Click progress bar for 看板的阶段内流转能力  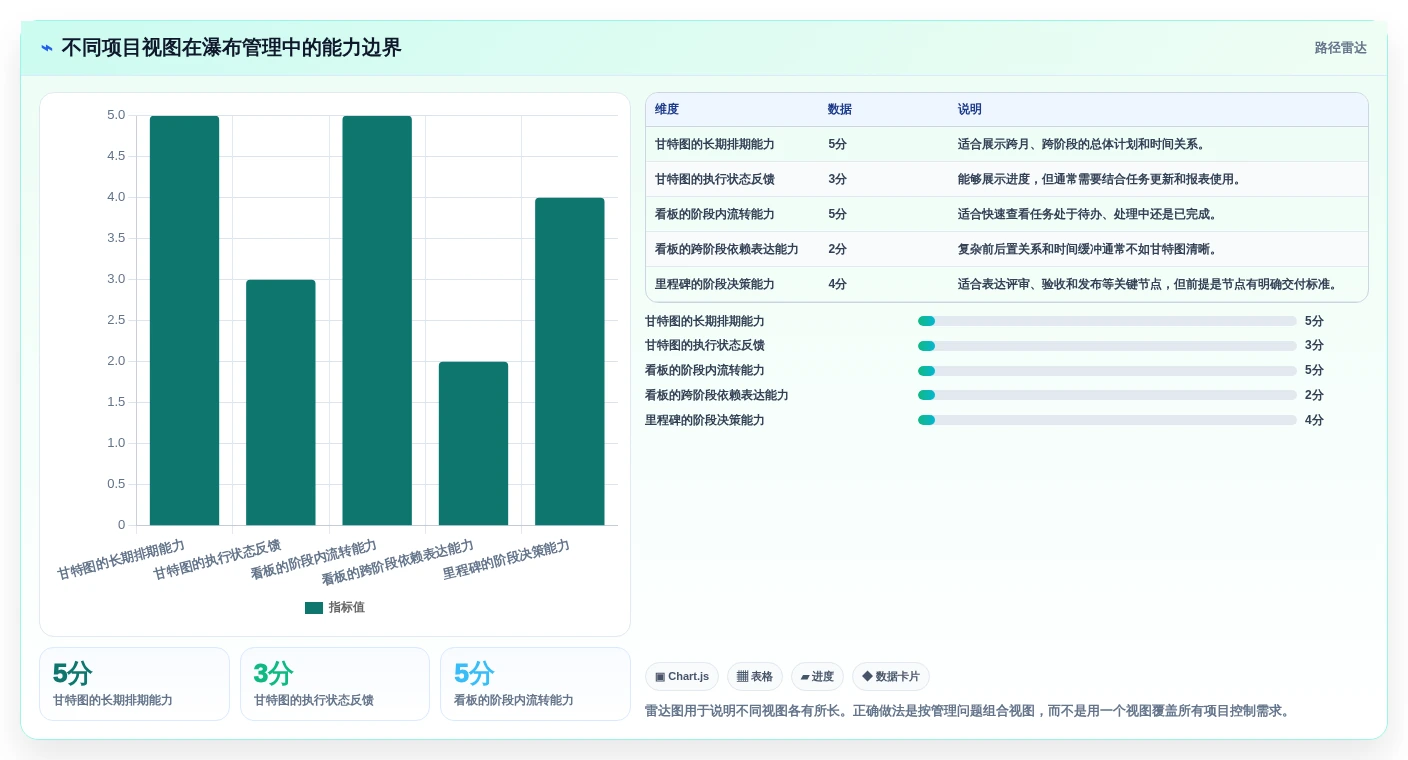[x=1107, y=371]
